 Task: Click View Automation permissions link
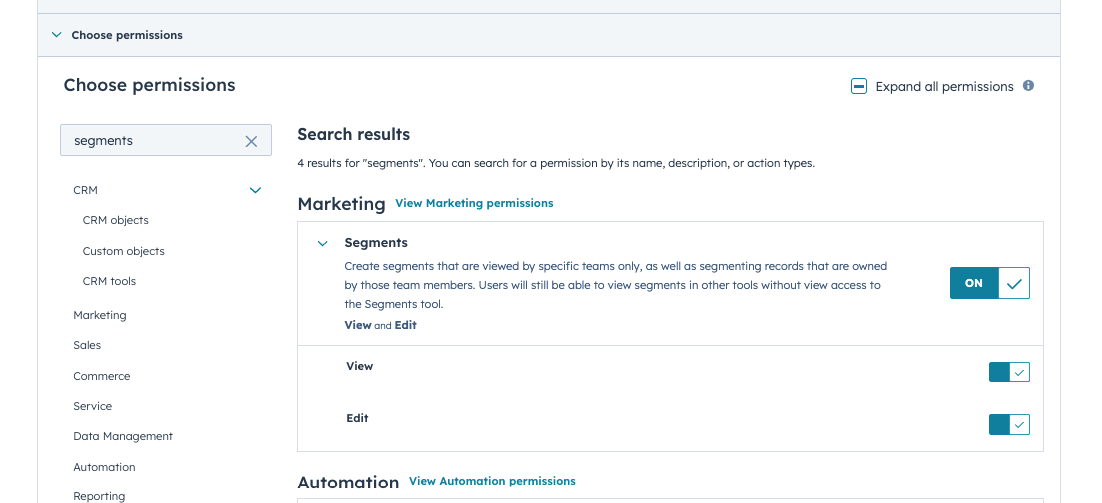pyautogui.click(x=492, y=481)
